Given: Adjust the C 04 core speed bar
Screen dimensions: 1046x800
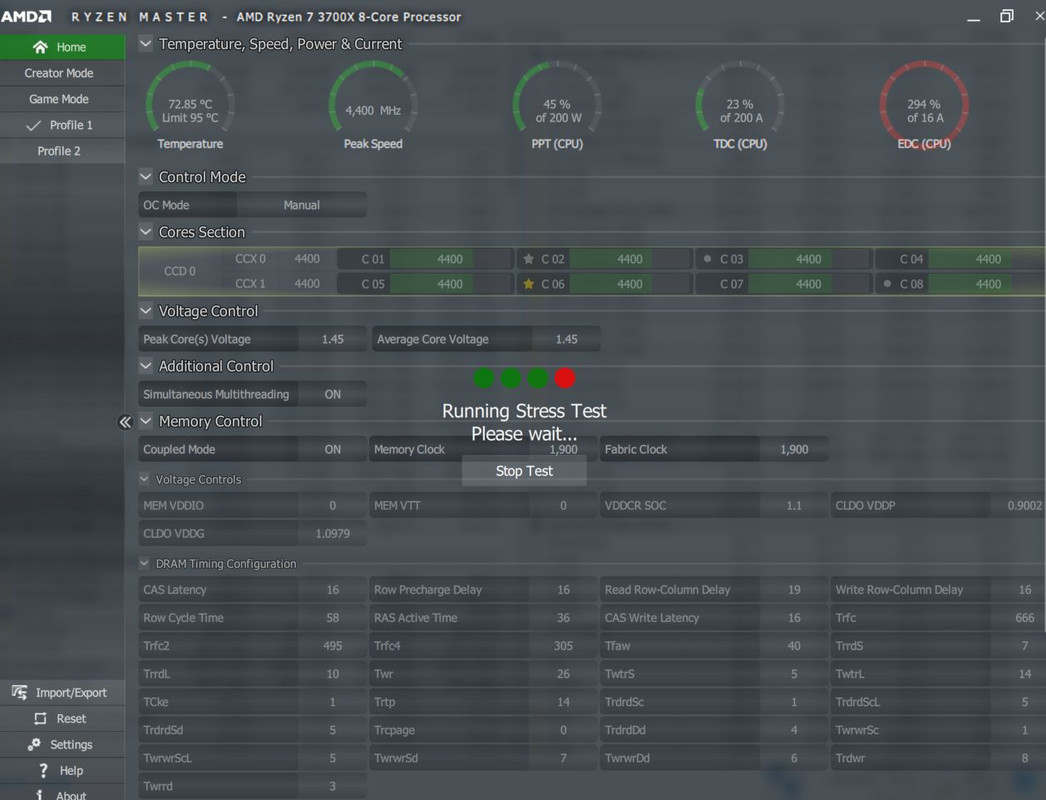Looking at the screenshot, I should [x=987, y=259].
